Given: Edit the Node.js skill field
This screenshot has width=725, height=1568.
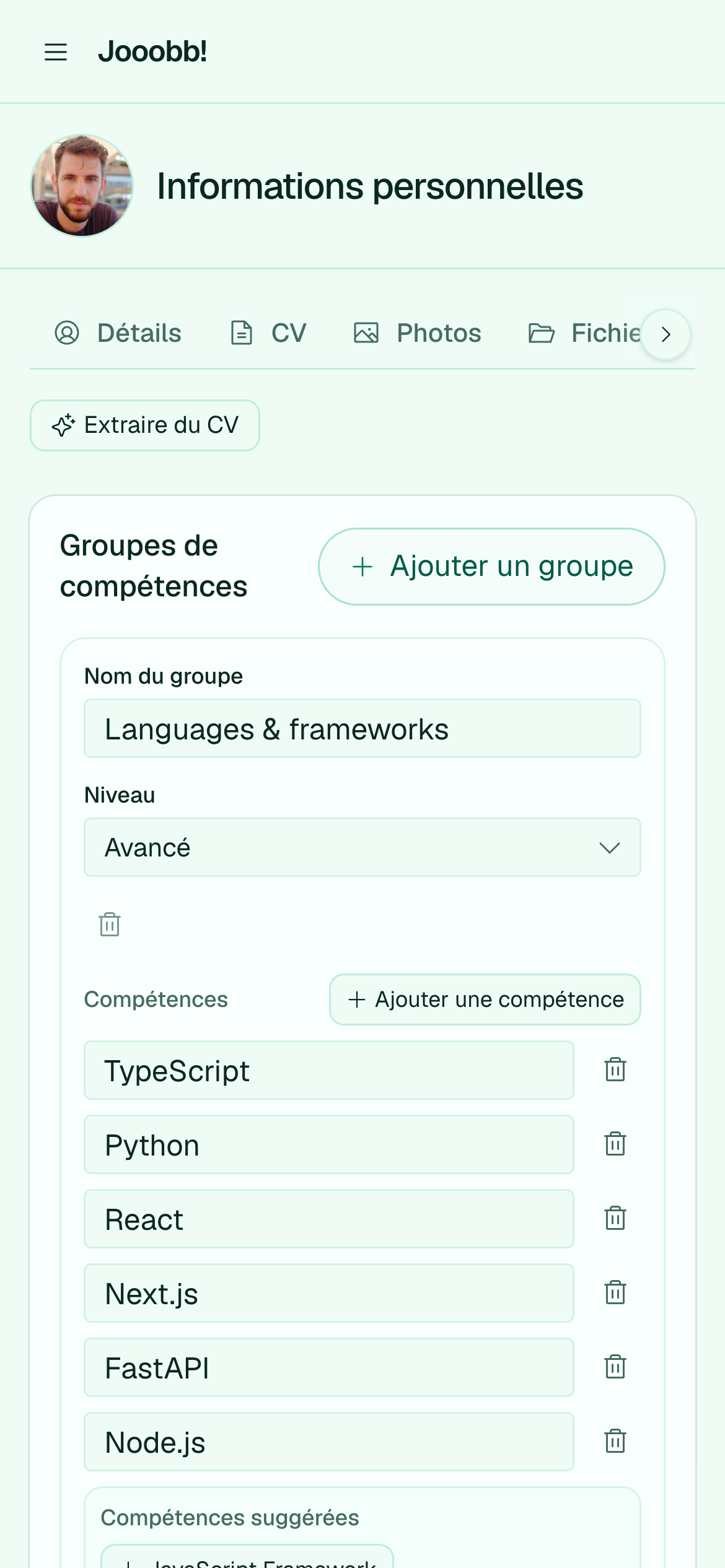Looking at the screenshot, I should coord(329,1442).
